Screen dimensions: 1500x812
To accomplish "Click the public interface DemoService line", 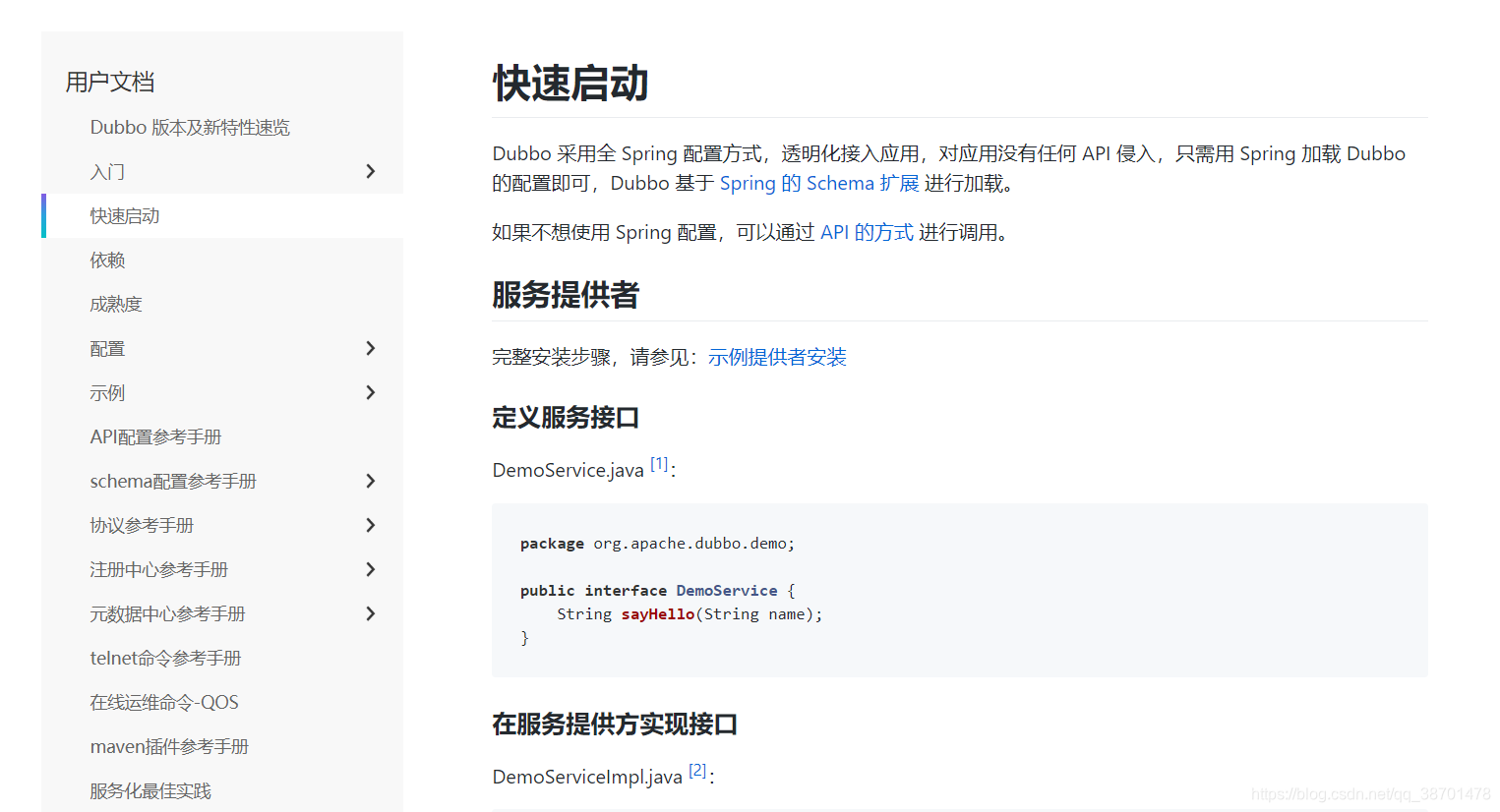I will tap(657, 591).
